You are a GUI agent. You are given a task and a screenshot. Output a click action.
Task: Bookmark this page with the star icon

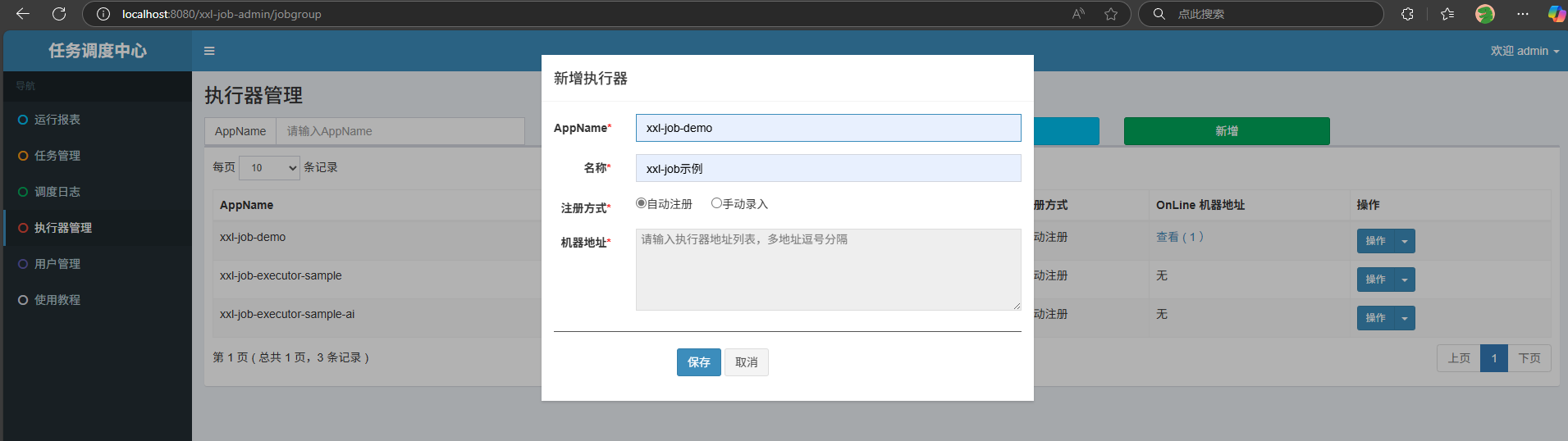click(x=1111, y=14)
